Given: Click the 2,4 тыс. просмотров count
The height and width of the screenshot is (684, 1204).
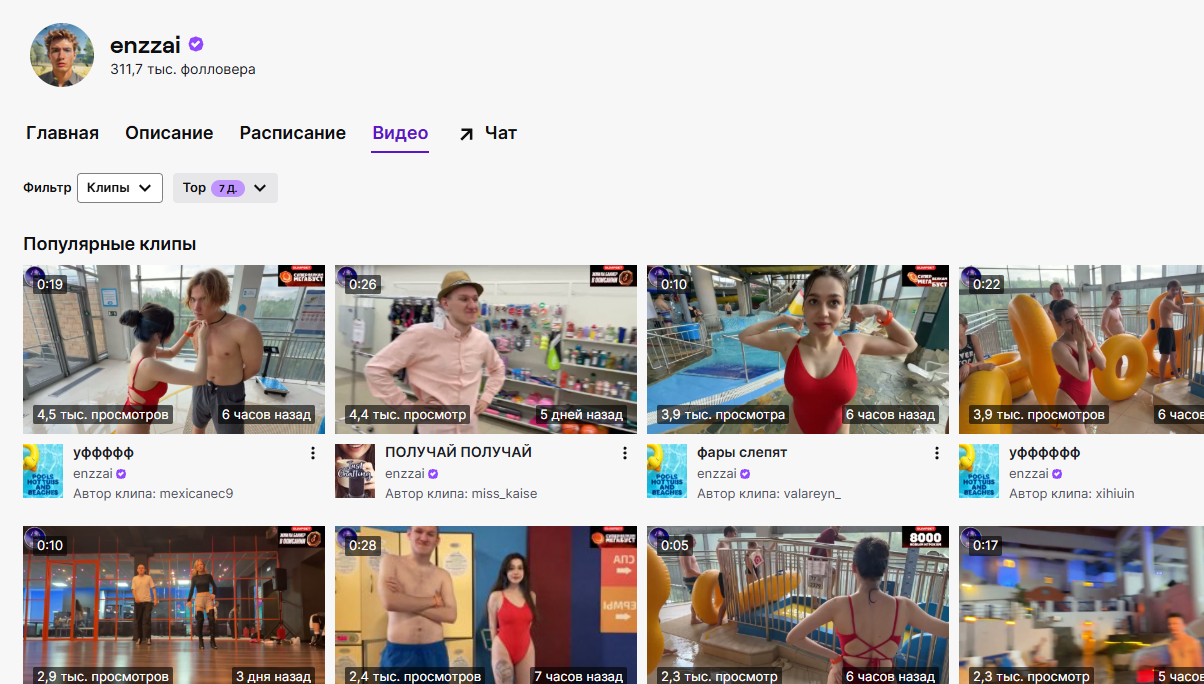Looking at the screenshot, I should click(x=415, y=676).
